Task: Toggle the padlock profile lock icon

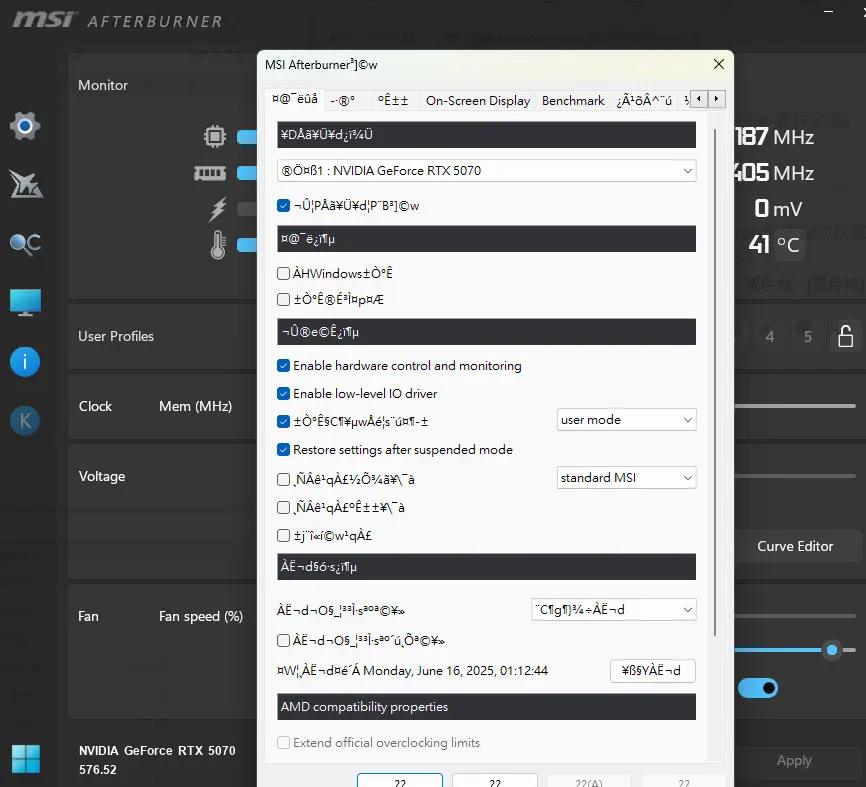Action: coord(846,336)
